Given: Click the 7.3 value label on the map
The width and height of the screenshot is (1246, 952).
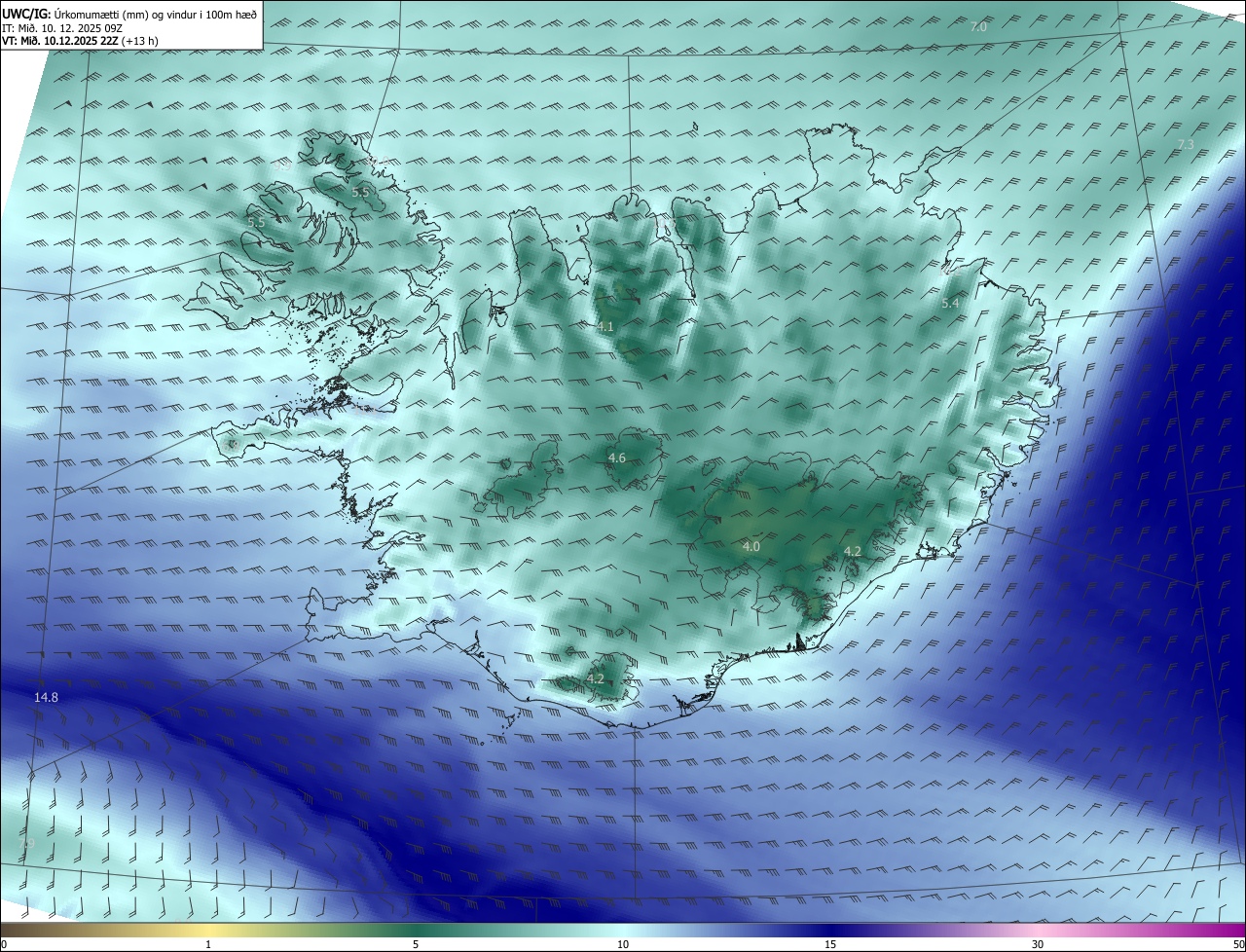Looking at the screenshot, I should tap(1185, 144).
